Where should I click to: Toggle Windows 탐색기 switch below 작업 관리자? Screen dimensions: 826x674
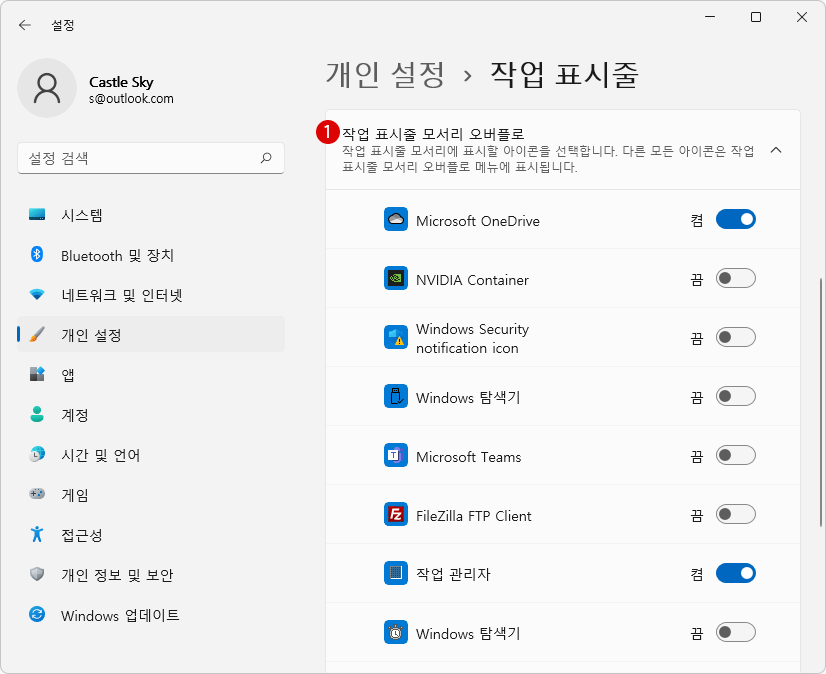(x=735, y=632)
